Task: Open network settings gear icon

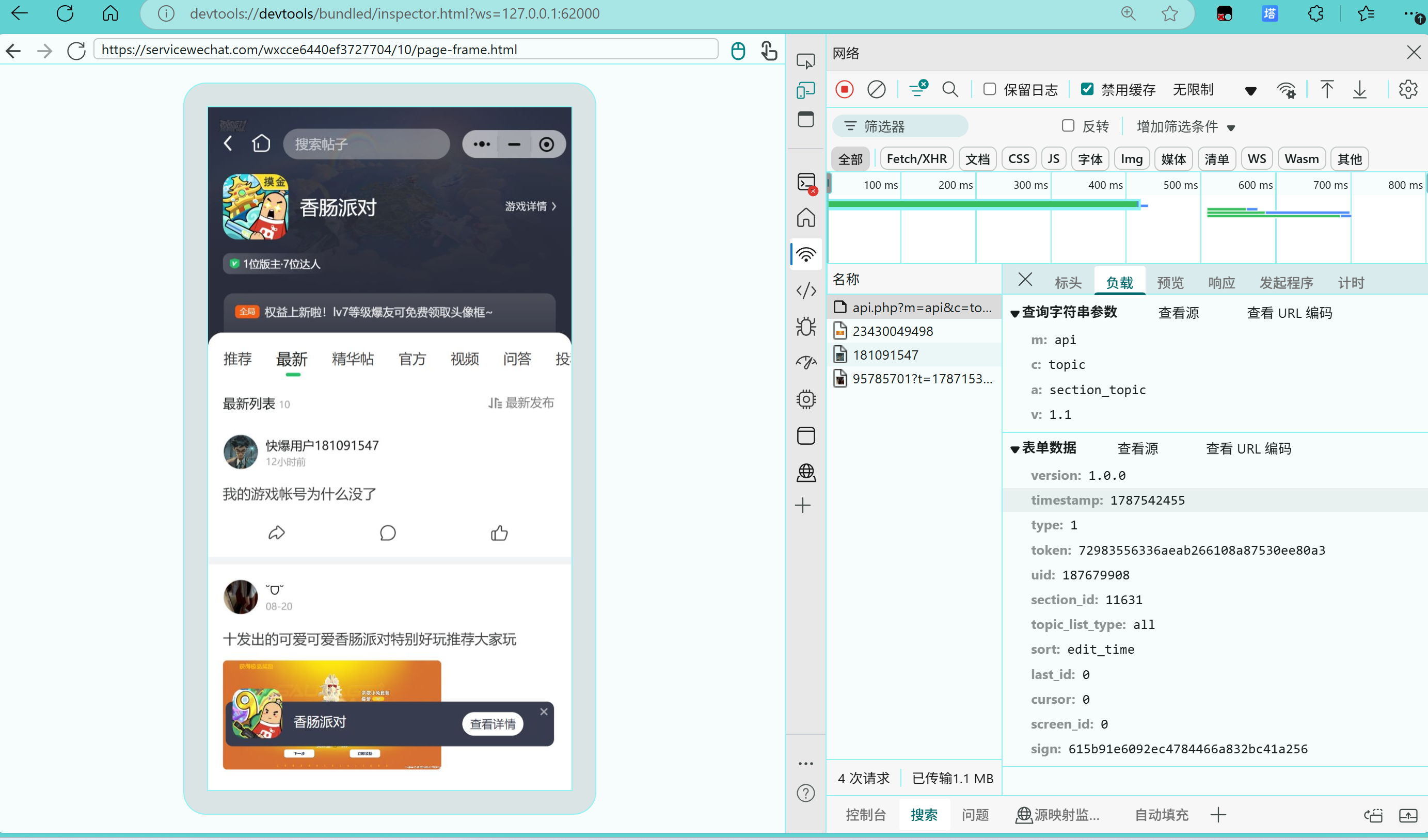Action: [1407, 89]
